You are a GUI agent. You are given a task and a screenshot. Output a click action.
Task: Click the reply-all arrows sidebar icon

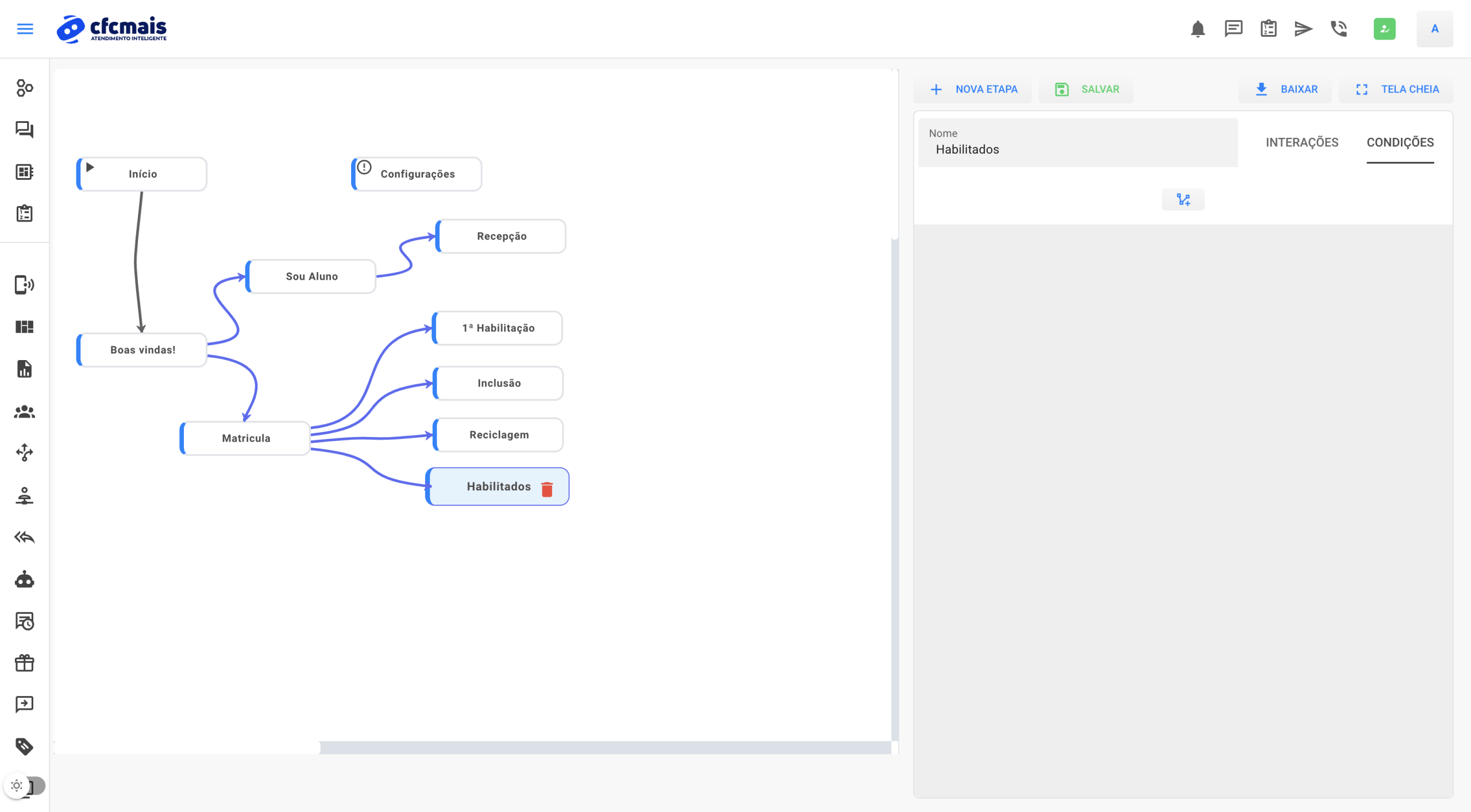coord(24,538)
